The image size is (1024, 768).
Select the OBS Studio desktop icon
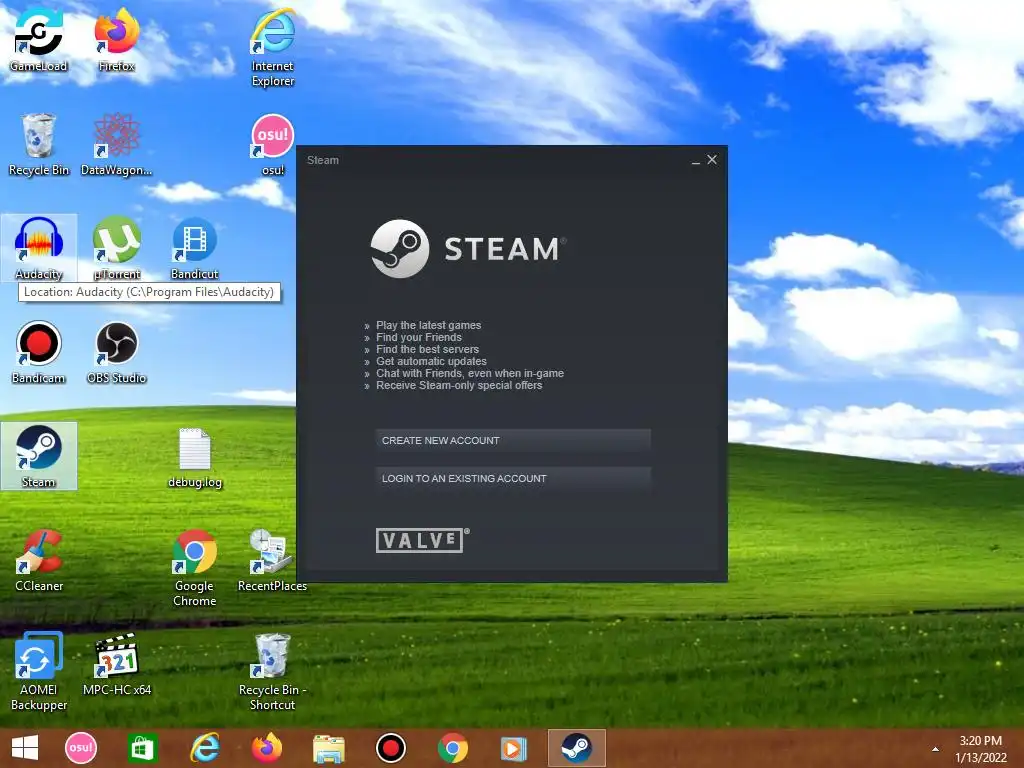117,352
